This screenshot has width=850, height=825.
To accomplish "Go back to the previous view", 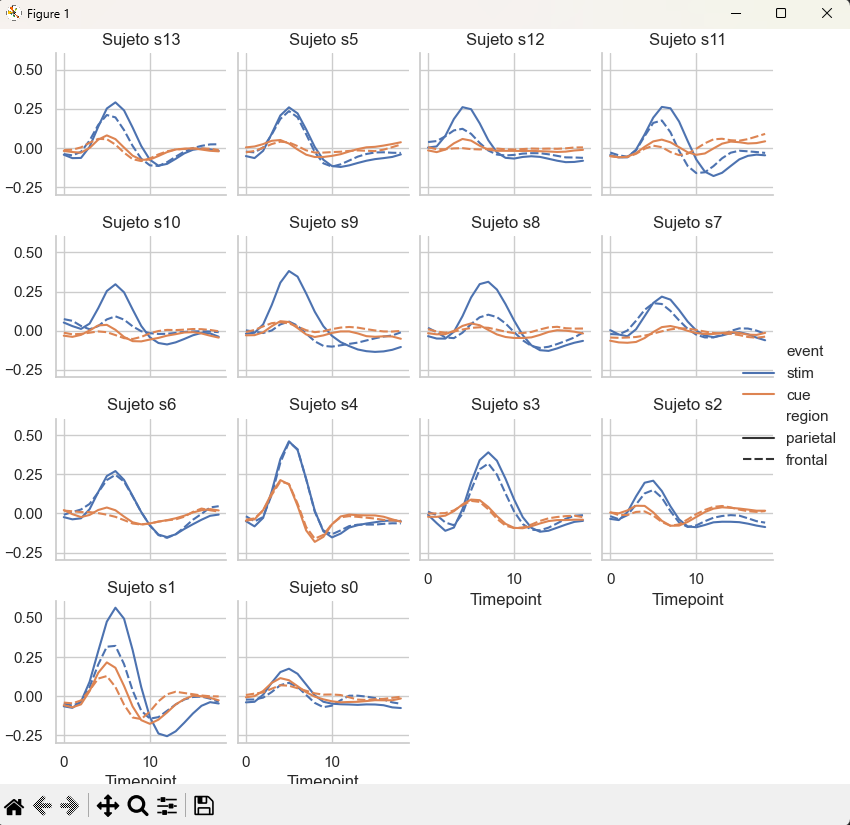I will (x=43, y=806).
